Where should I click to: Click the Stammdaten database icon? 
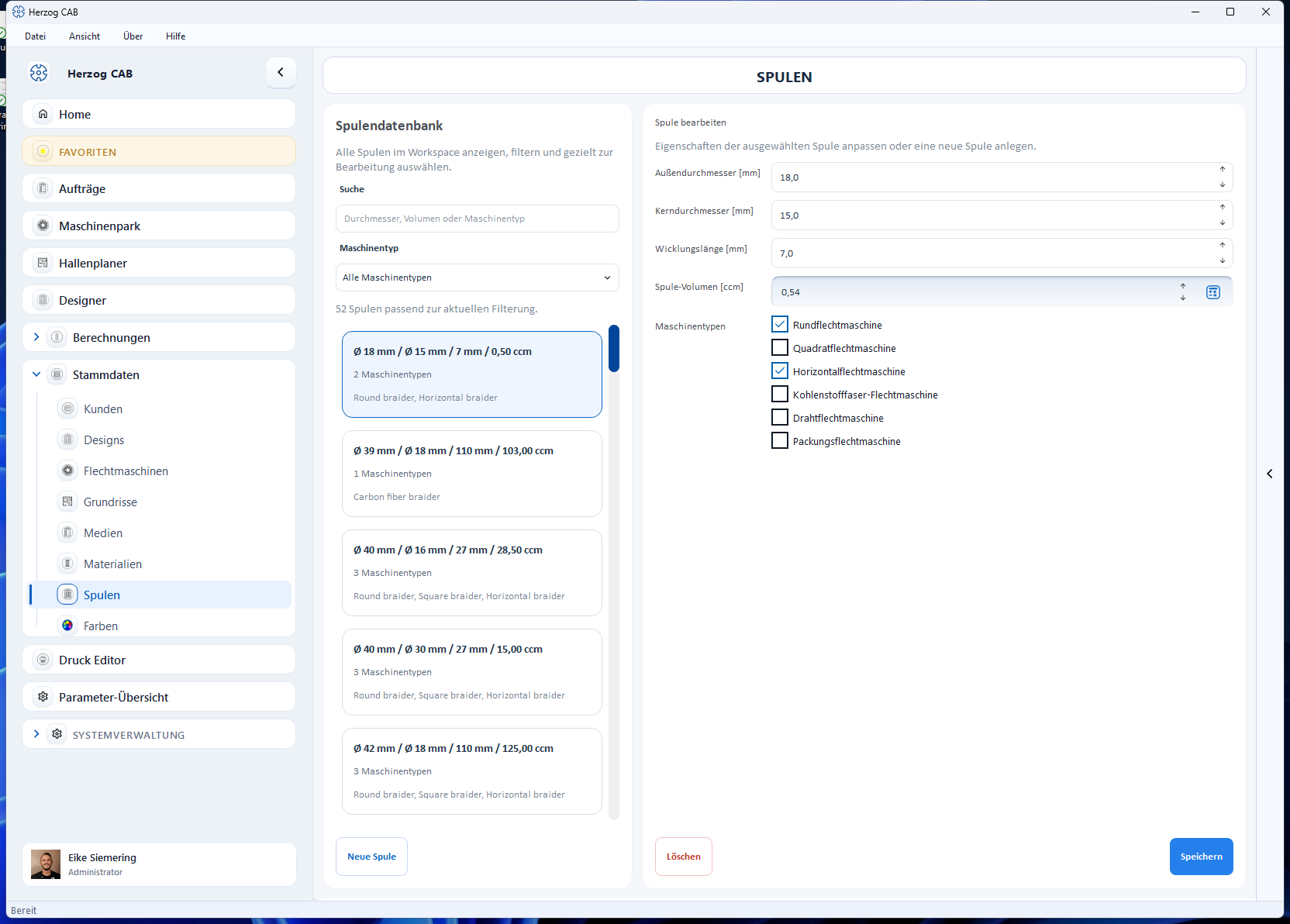(x=57, y=374)
